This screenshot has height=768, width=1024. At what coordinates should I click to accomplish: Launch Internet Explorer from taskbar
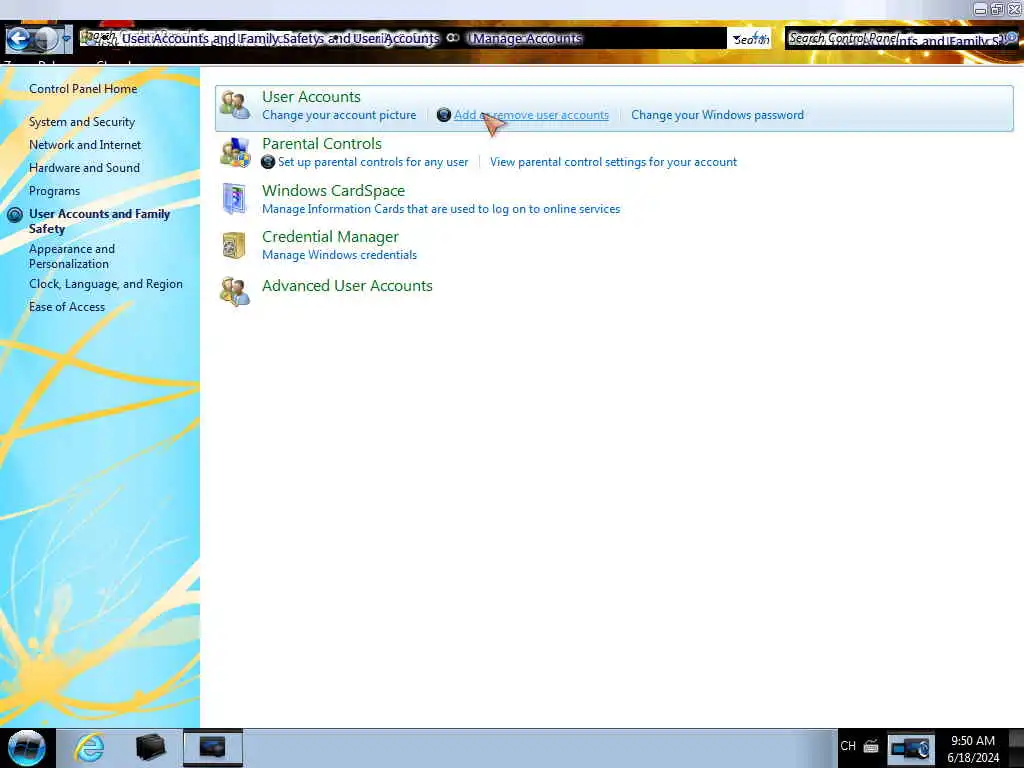tap(89, 748)
